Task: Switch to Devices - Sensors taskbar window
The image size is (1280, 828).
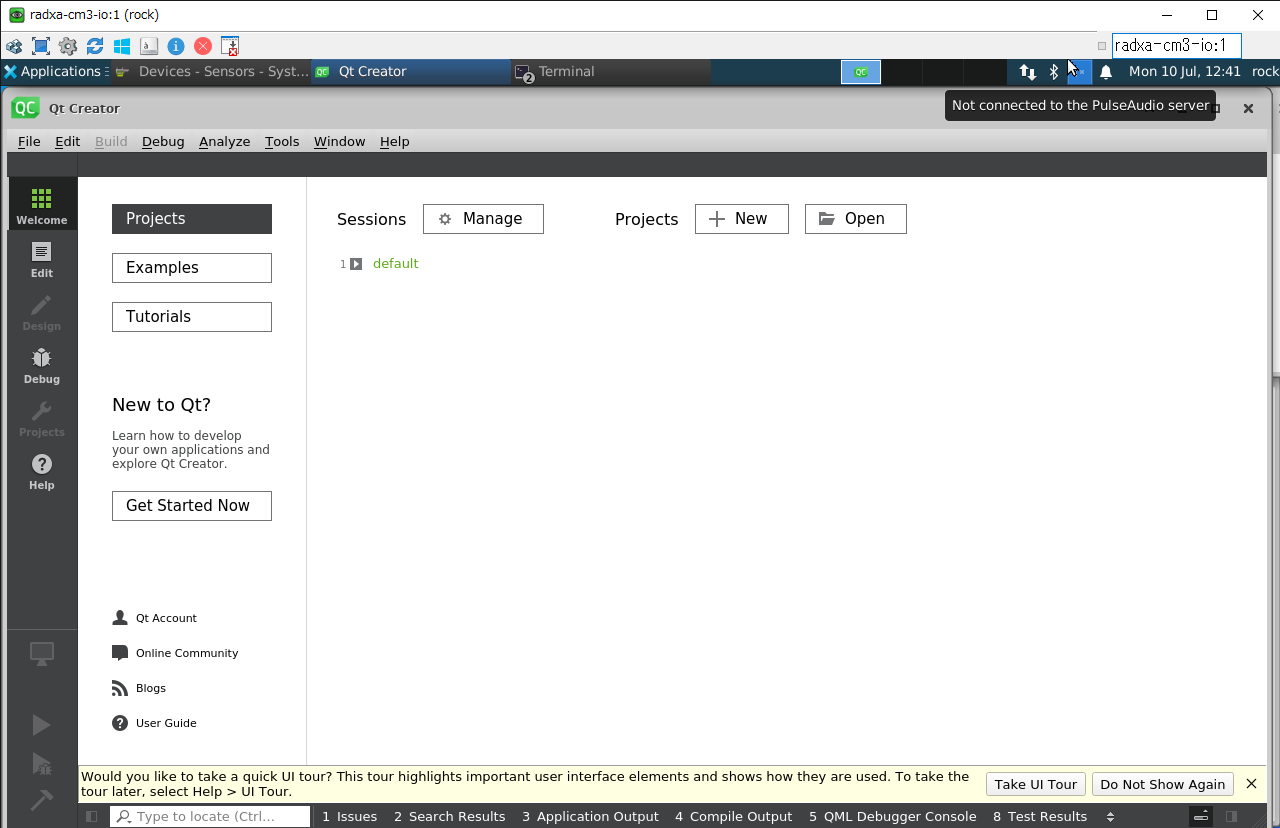Action: coord(212,71)
